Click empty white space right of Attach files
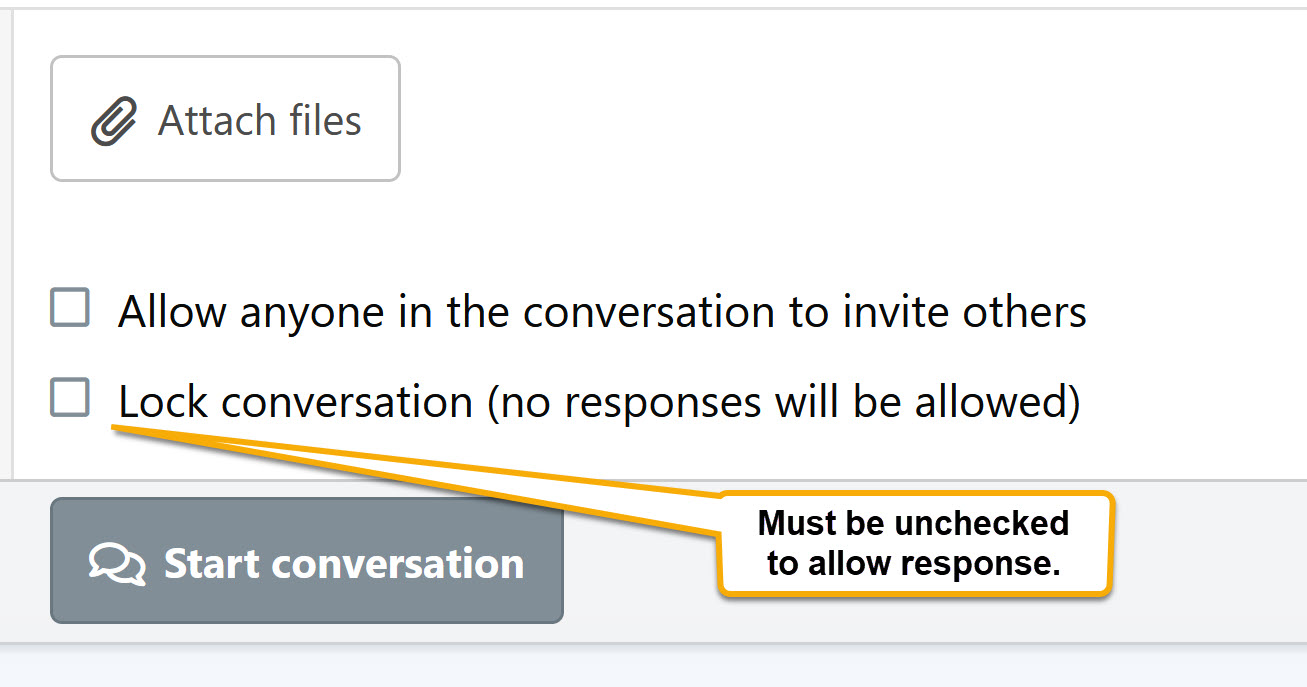Viewport: 1307px width, 687px height. [800, 119]
